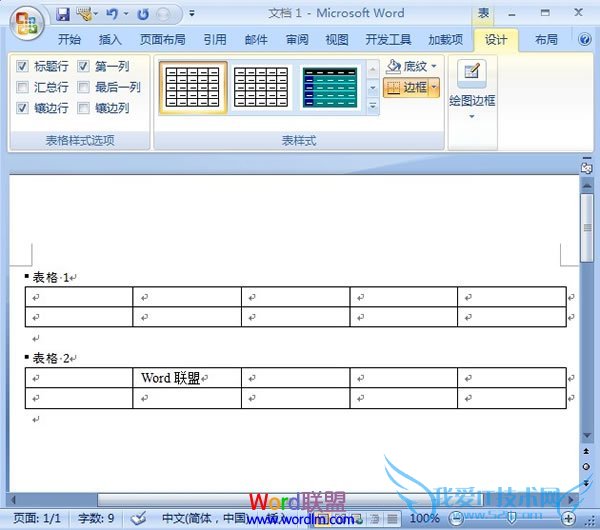Click the 表格 2 heading text
600x530 pixels.
point(51,358)
